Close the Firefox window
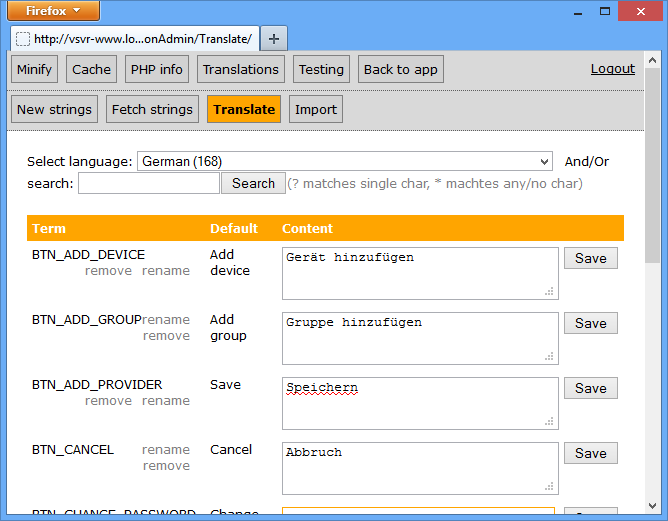Image resolution: width=668 pixels, height=521 pixels. pos(640,11)
